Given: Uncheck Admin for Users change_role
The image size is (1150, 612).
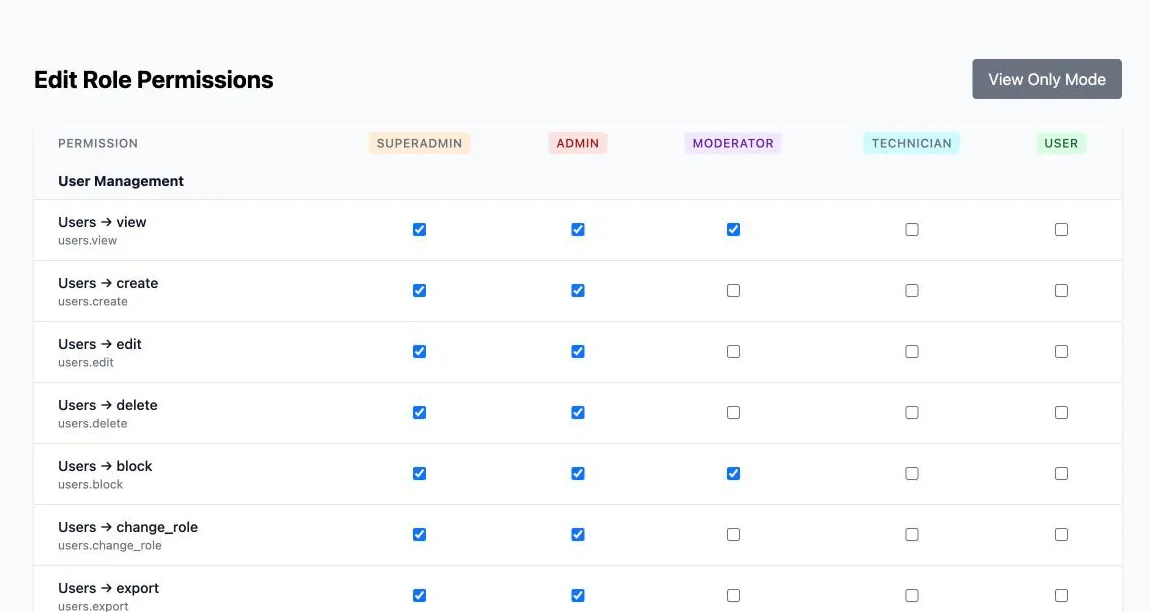Looking at the screenshot, I should tap(578, 534).
